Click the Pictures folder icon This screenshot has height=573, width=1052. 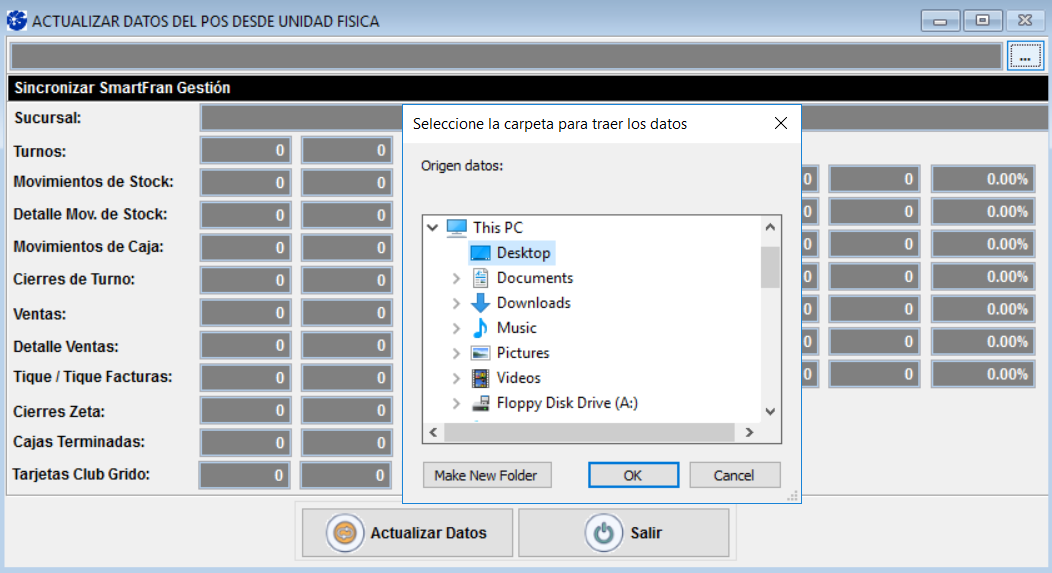coord(480,353)
